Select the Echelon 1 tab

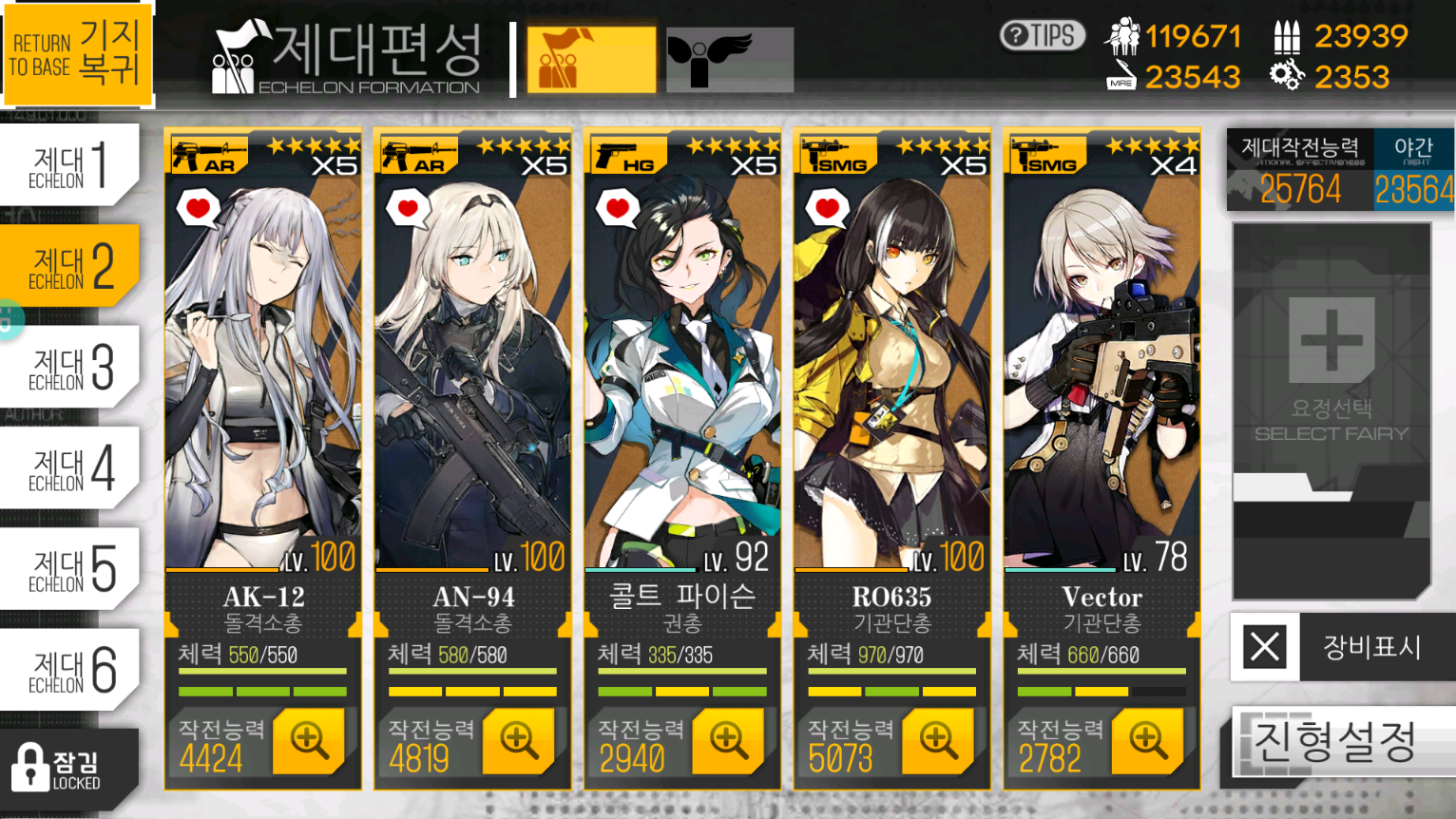(x=69, y=164)
